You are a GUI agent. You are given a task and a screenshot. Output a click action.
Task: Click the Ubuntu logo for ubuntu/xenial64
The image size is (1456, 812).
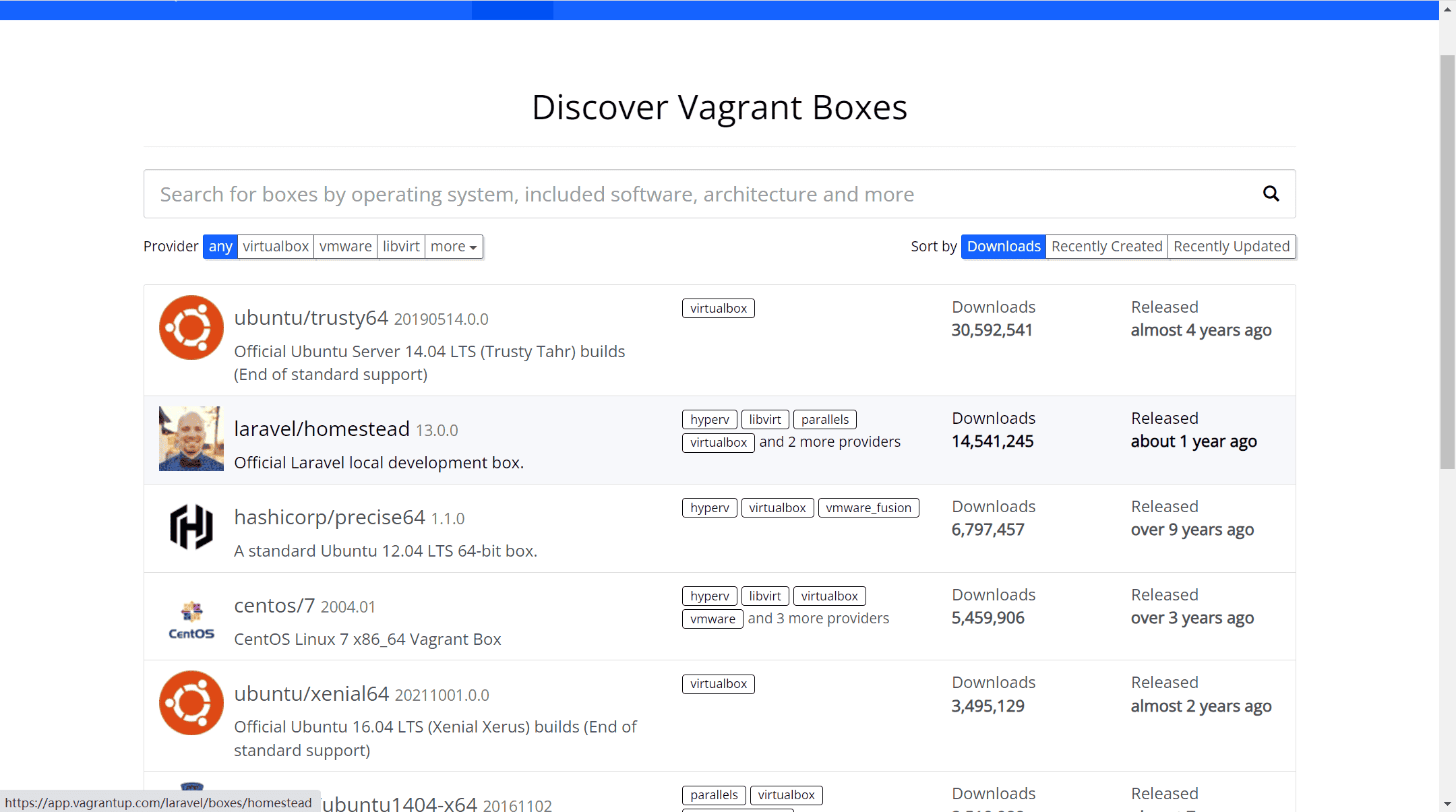[191, 703]
